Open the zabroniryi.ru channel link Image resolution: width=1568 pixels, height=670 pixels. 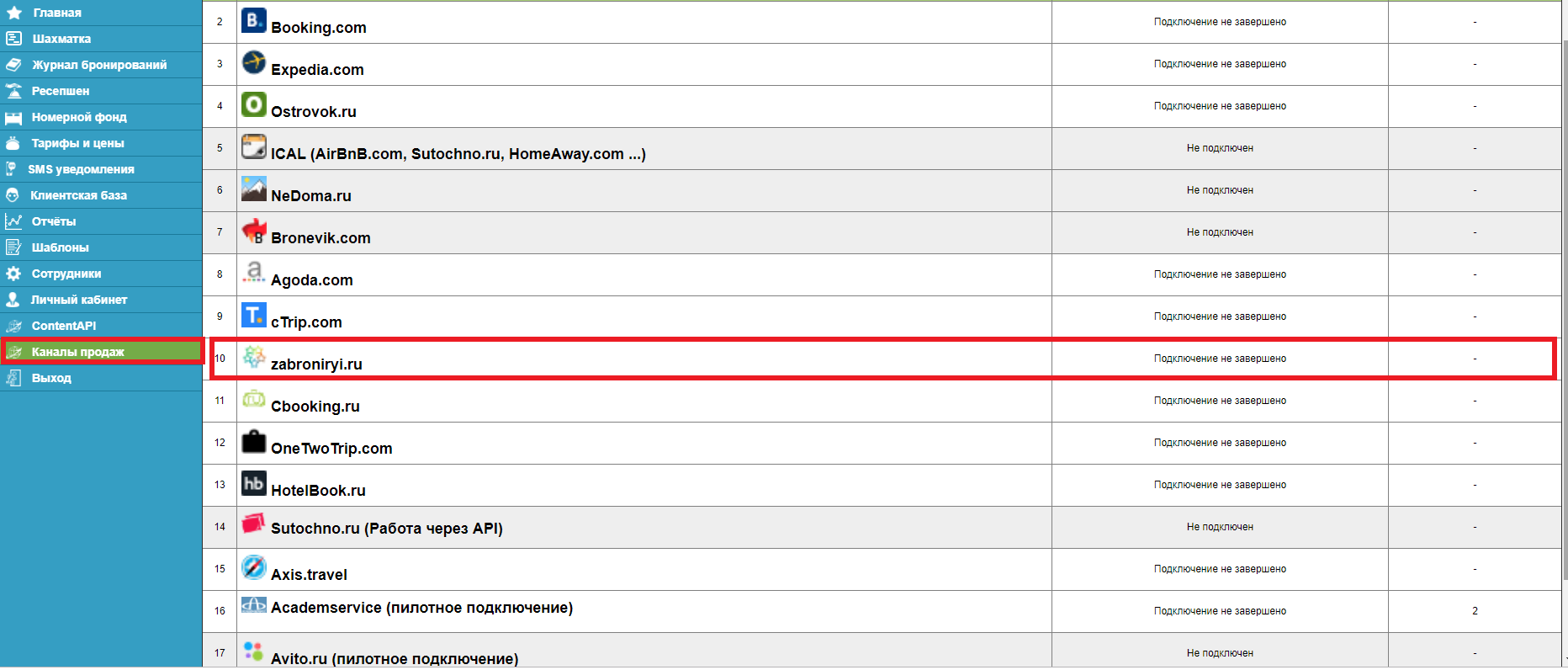(316, 364)
